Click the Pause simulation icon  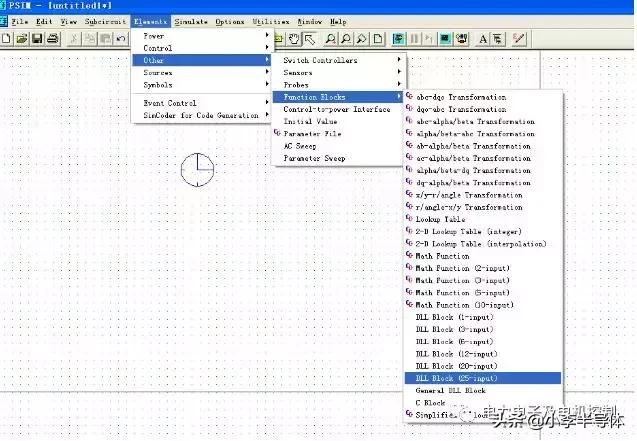pyautogui.click(x=414, y=39)
